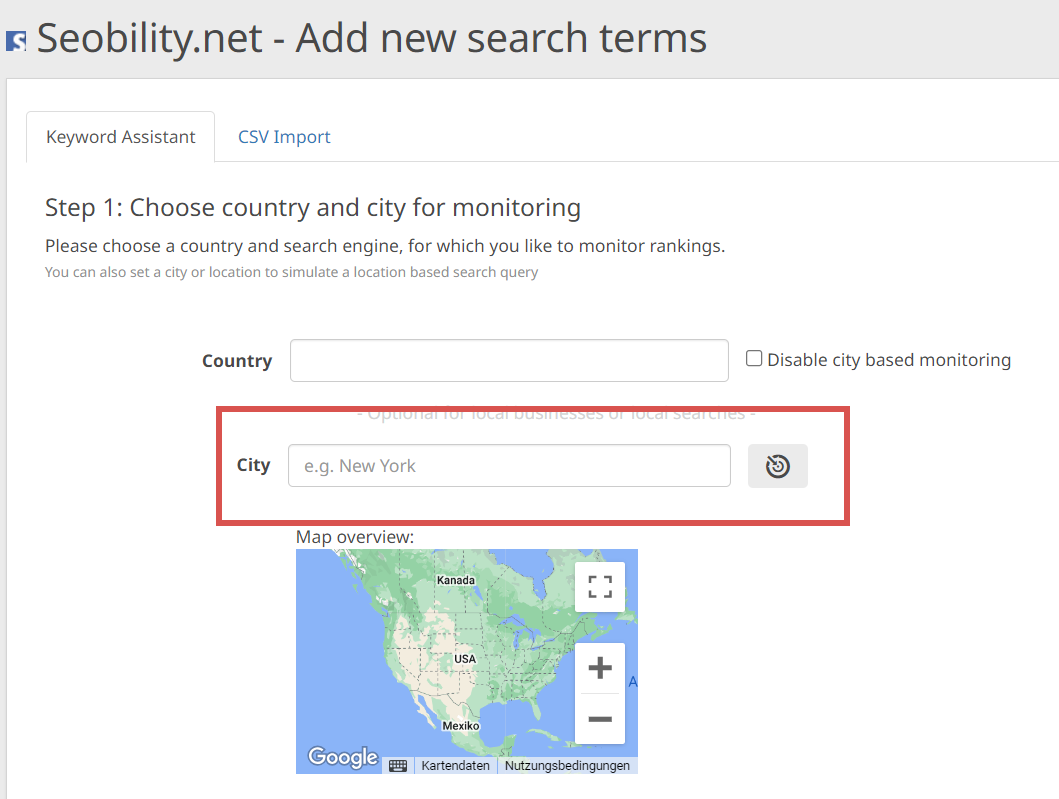Image resolution: width=1059 pixels, height=799 pixels.
Task: Open the CSV Import tab
Action: (x=284, y=137)
